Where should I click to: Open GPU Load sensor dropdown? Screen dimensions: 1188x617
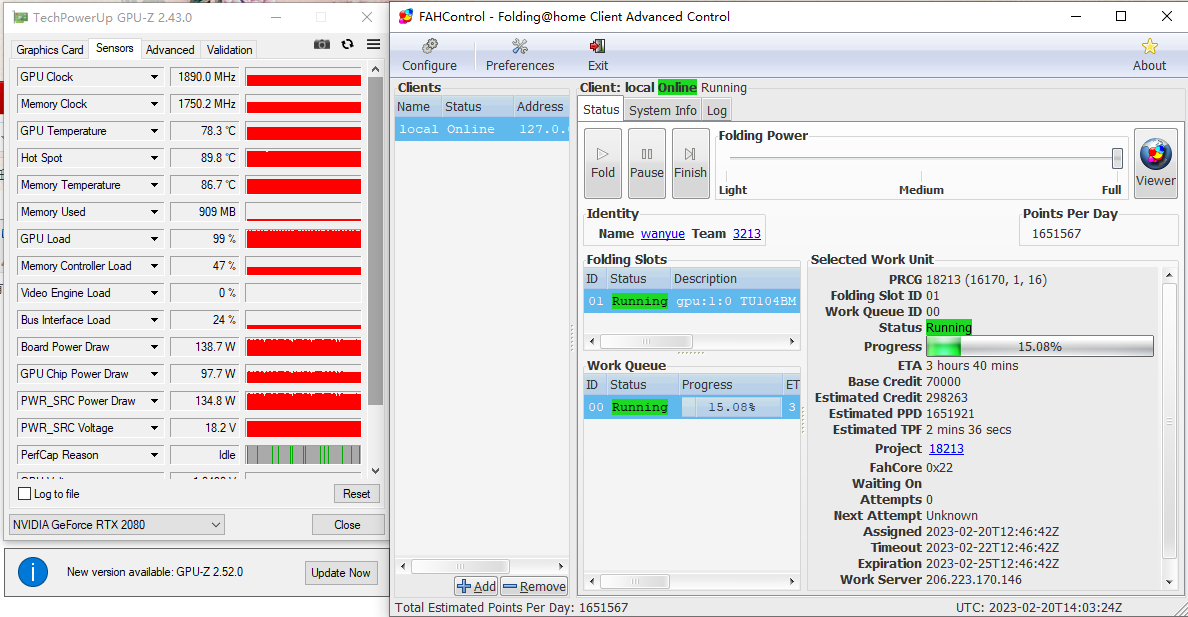[155, 239]
